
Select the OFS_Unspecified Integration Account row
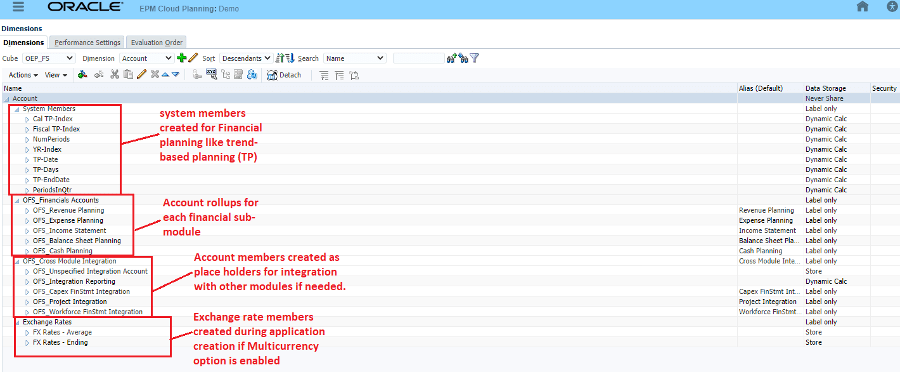click(450, 271)
